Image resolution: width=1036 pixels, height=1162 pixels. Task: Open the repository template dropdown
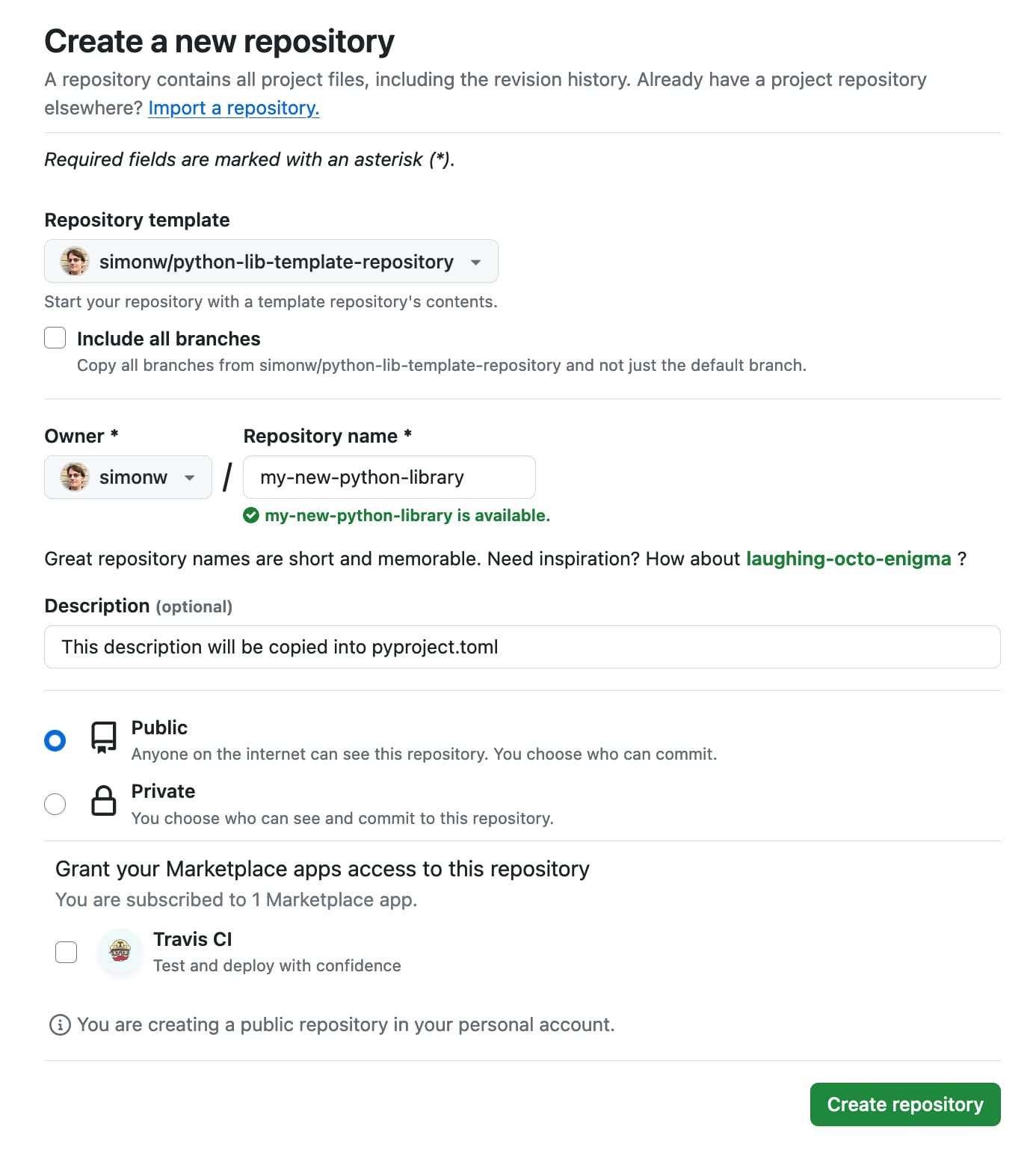tap(271, 262)
